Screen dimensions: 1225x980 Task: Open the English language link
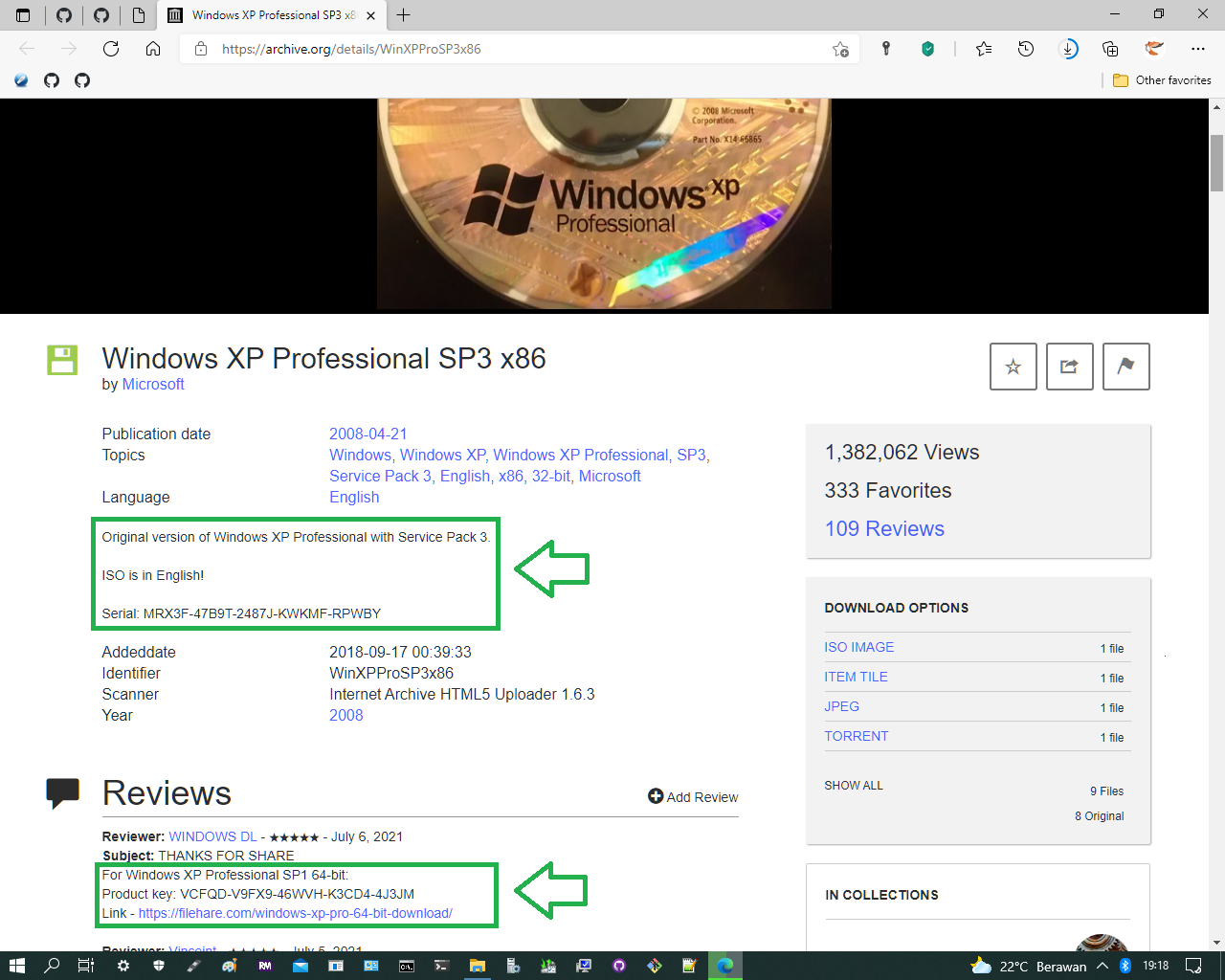pyautogui.click(x=354, y=497)
